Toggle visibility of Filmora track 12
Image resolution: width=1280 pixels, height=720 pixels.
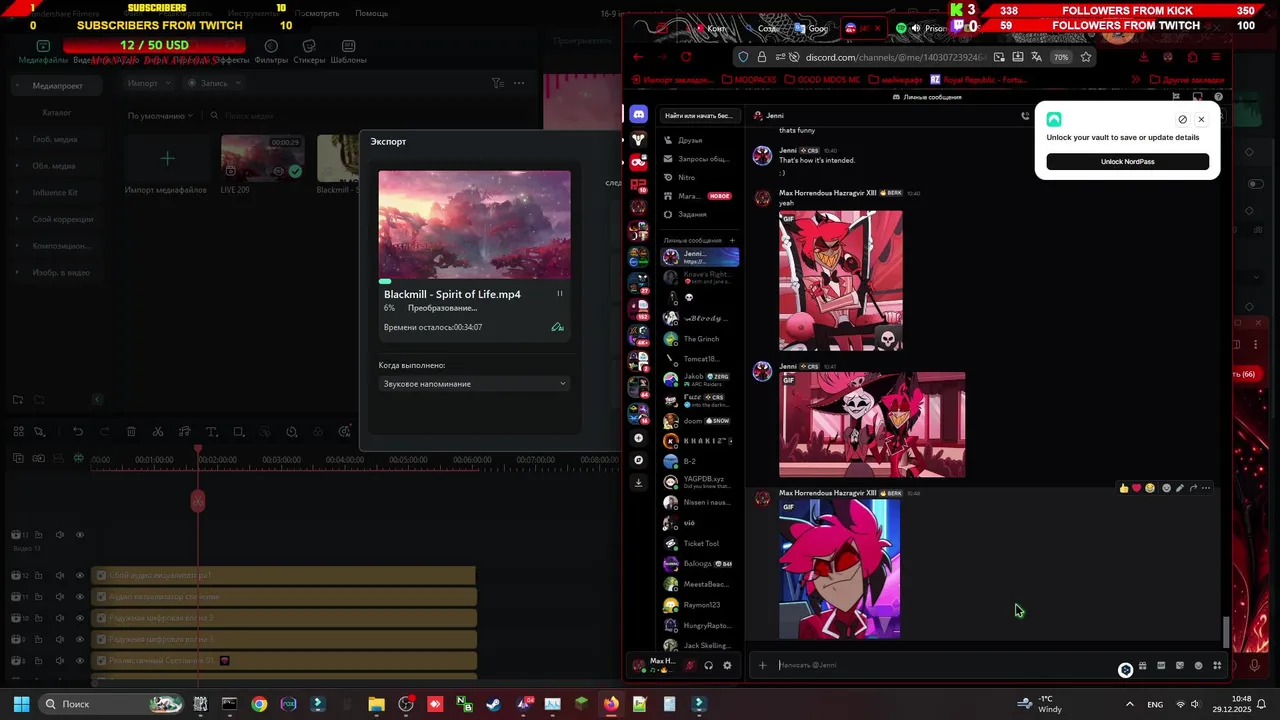tap(80, 576)
